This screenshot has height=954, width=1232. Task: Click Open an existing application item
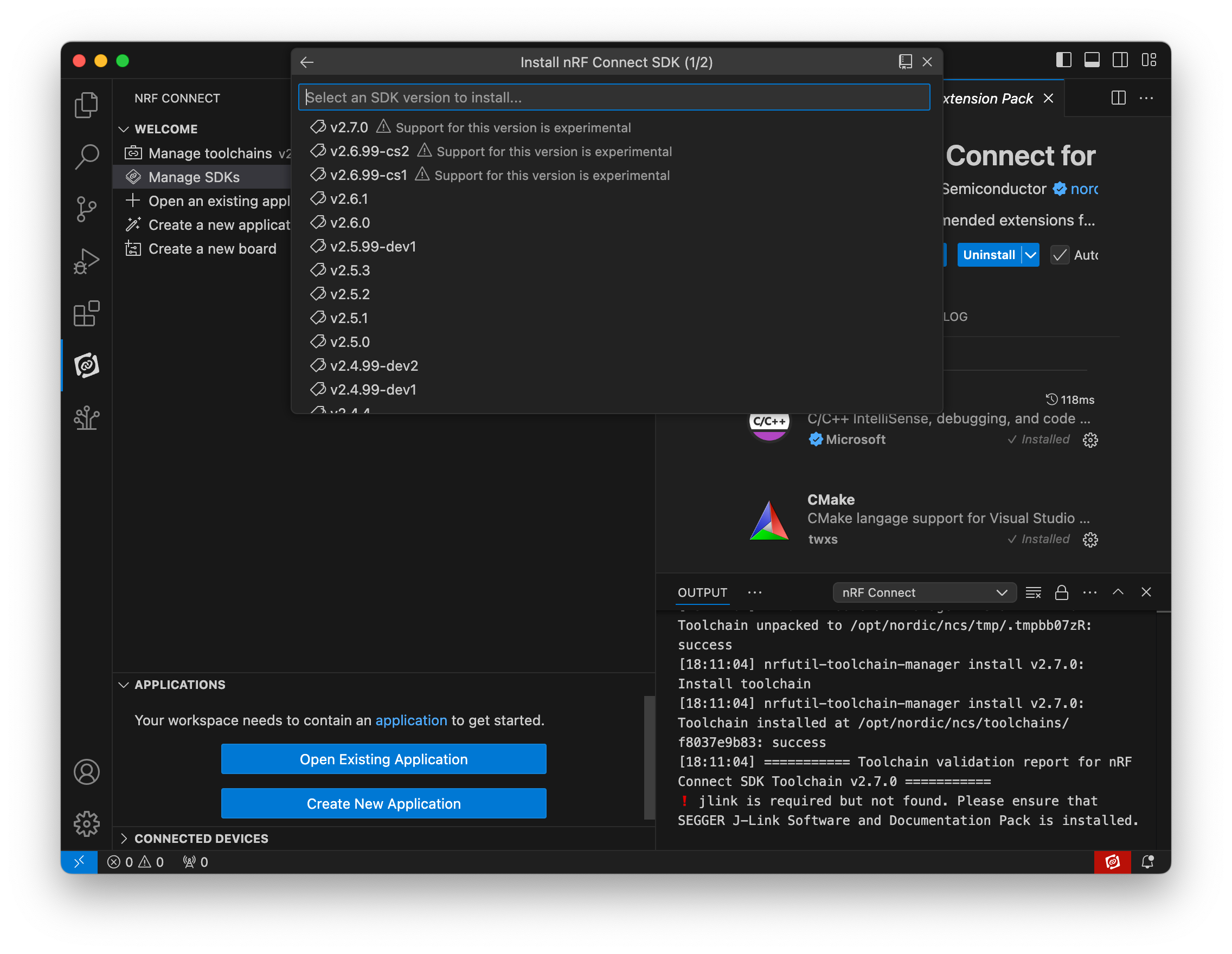[202, 201]
